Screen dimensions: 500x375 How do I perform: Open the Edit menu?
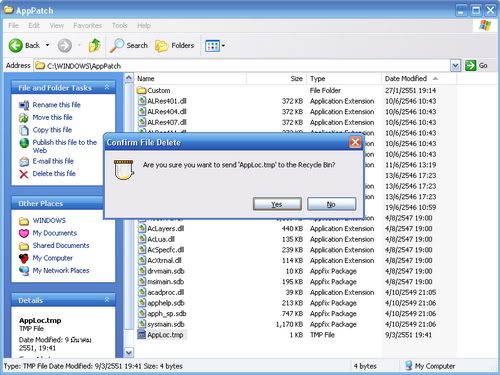(34, 26)
